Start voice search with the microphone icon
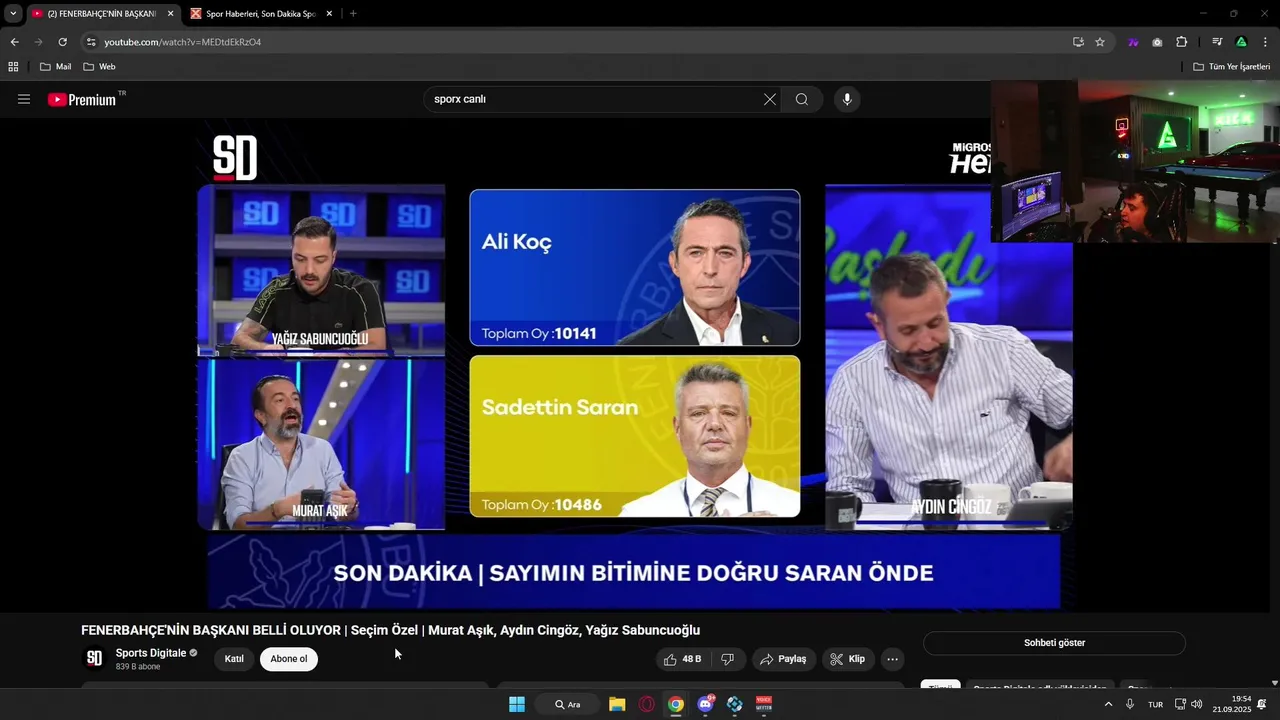 point(847,99)
